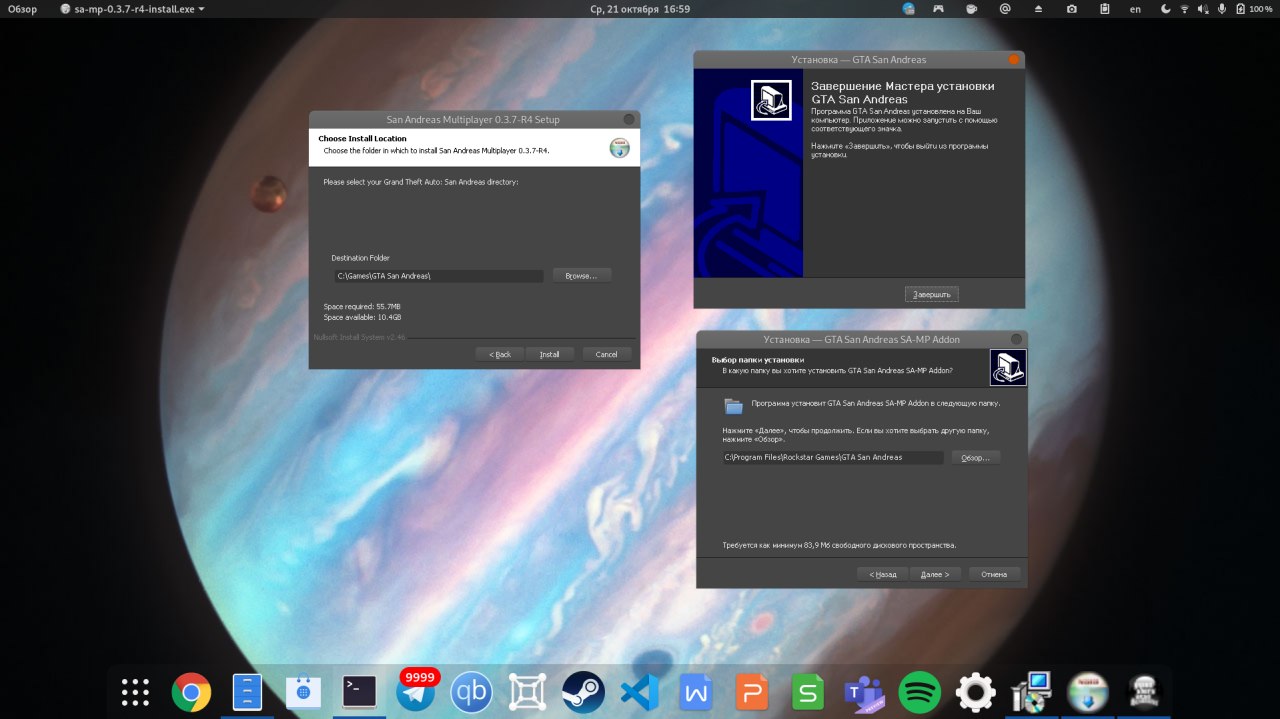Open the file manager dock icon

click(247, 692)
